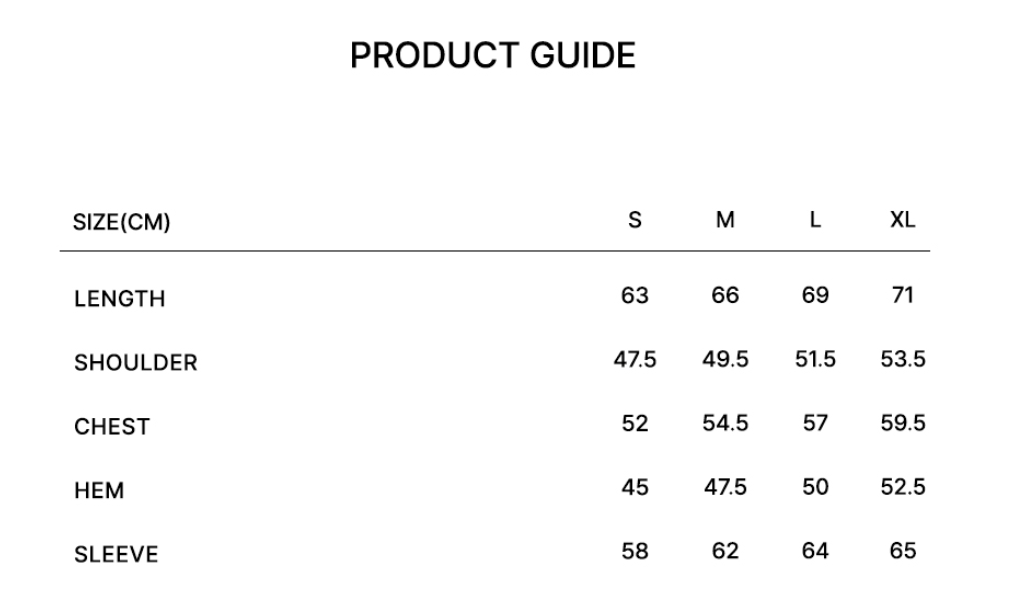
Task: Click the SLEEVE row label
Action: pyautogui.click(x=116, y=555)
